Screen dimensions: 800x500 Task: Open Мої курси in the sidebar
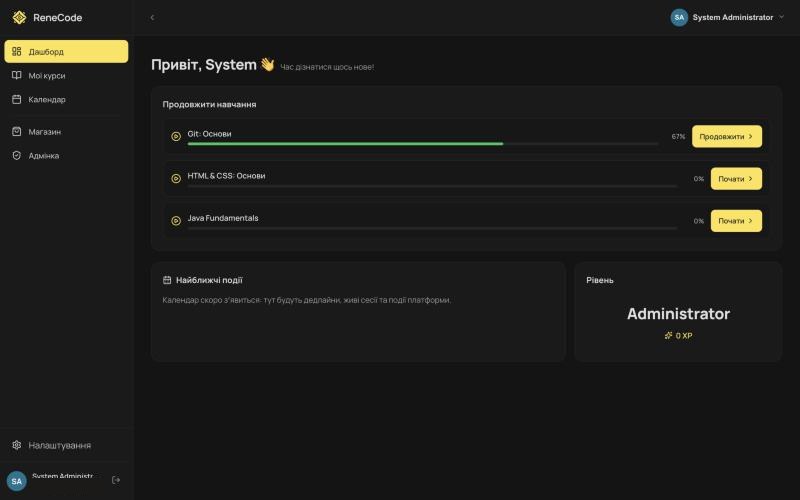click(66, 76)
